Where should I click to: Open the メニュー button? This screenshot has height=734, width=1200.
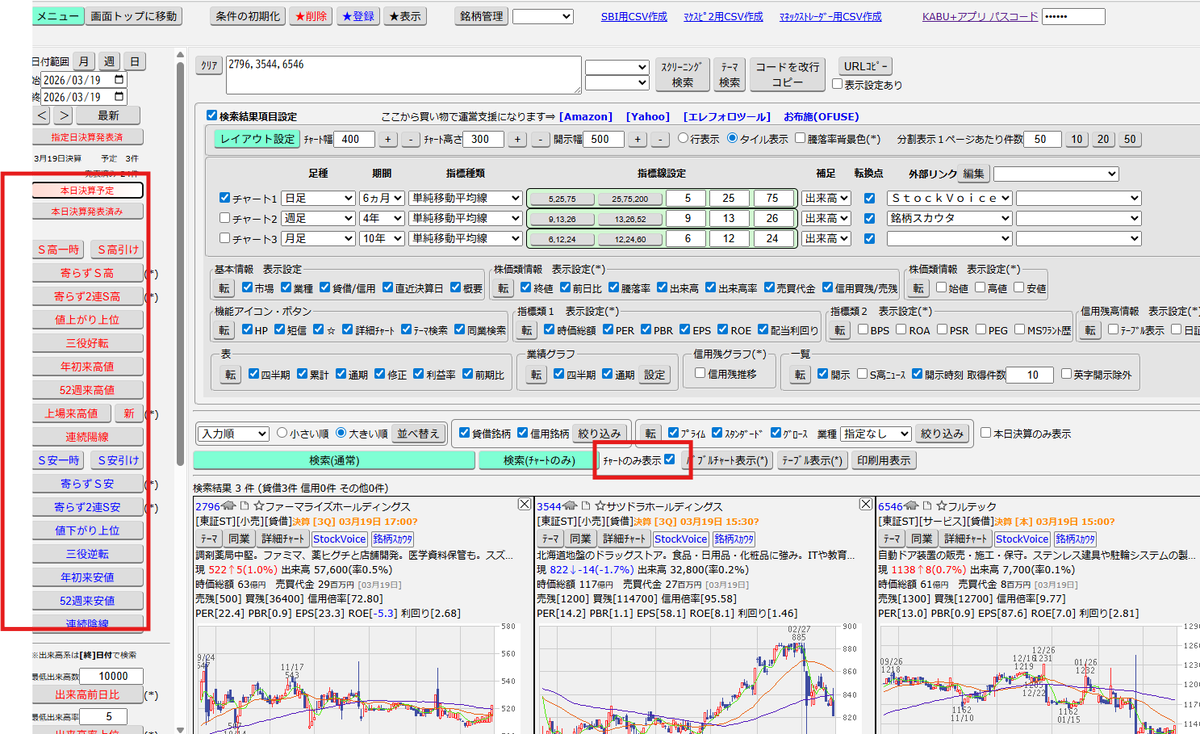pos(58,17)
